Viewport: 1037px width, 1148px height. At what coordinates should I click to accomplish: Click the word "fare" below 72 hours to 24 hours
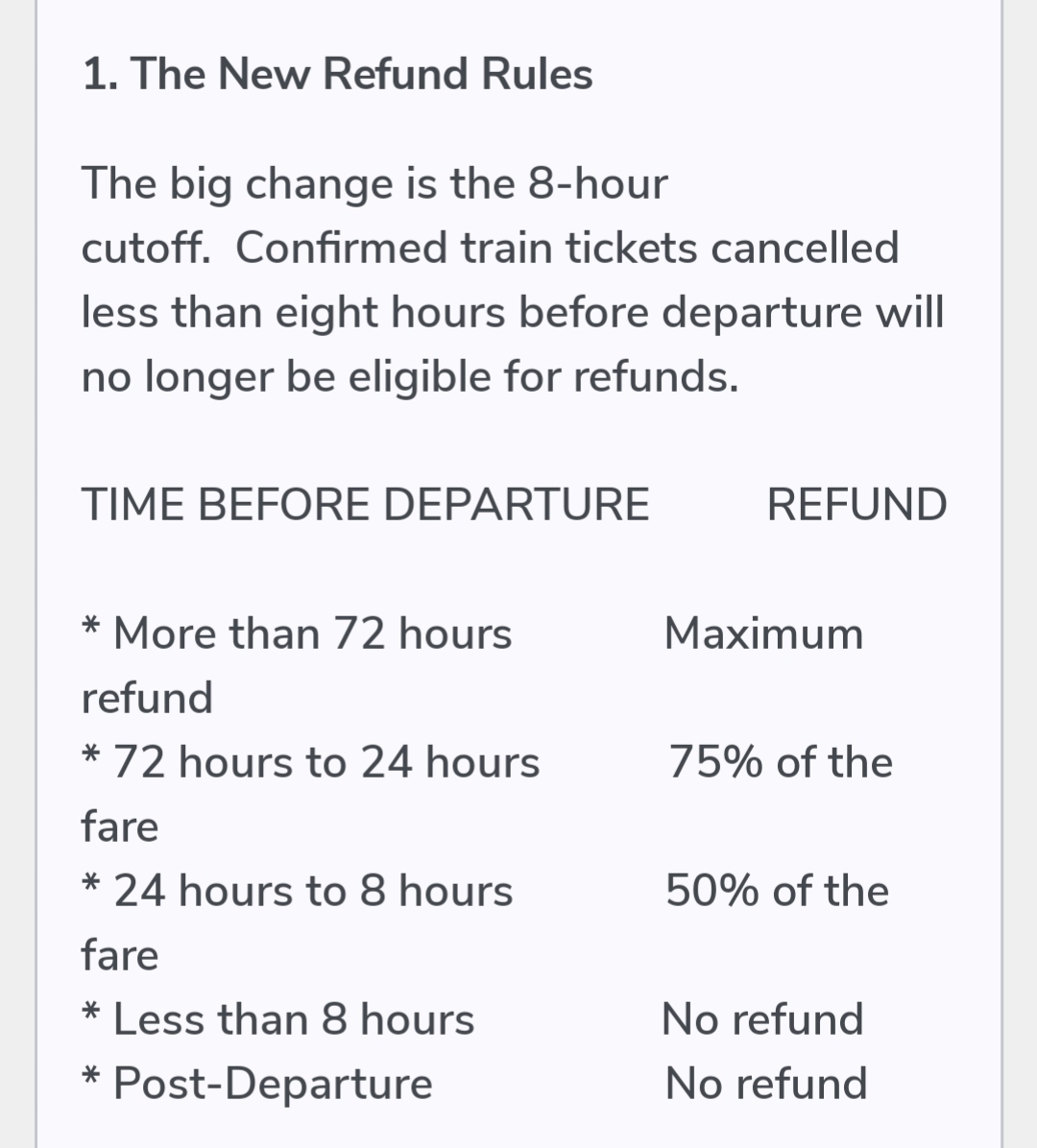click(x=120, y=826)
